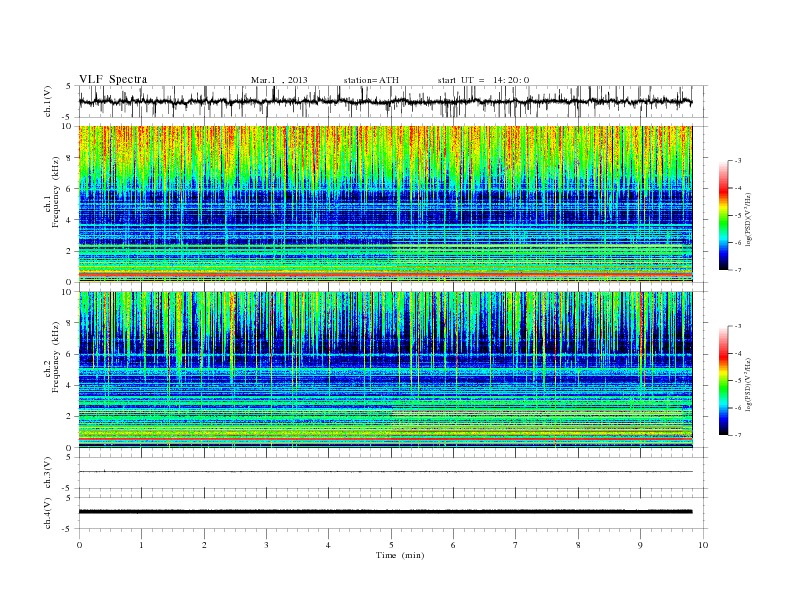Screen dimensions: 792x612
Task: Click the "ch.1(V)" waveform axis label
Action: [x=47, y=101]
